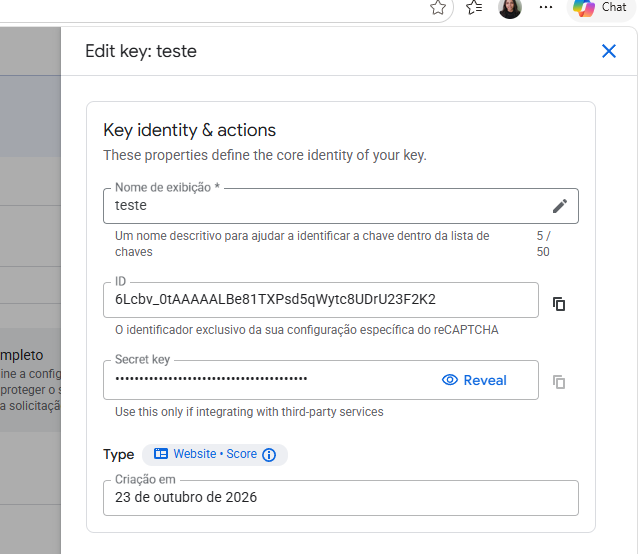This screenshot has height=554, width=638.
Task: Click the Criação em date field
Action: [341, 498]
